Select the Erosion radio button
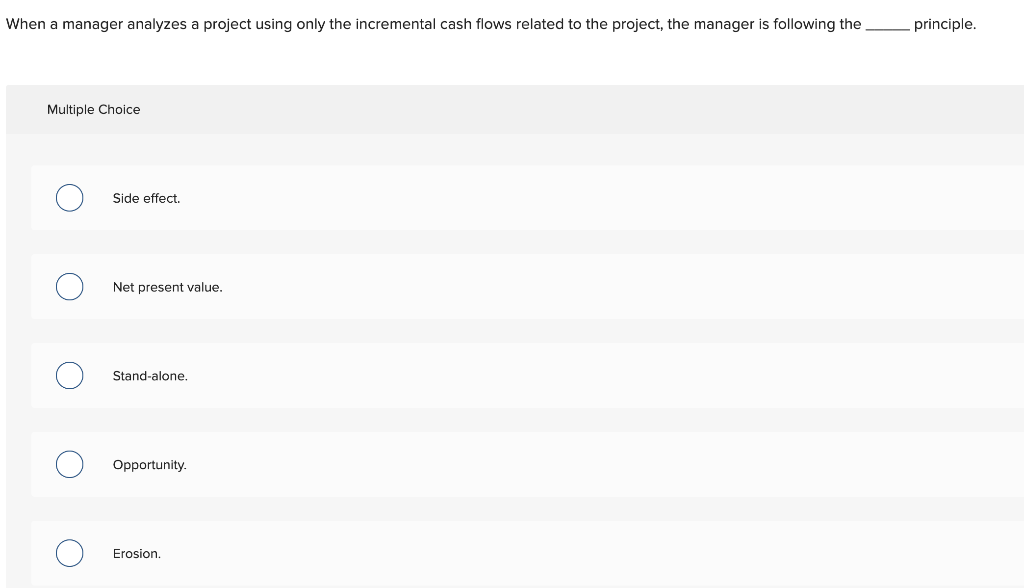 click(x=69, y=553)
